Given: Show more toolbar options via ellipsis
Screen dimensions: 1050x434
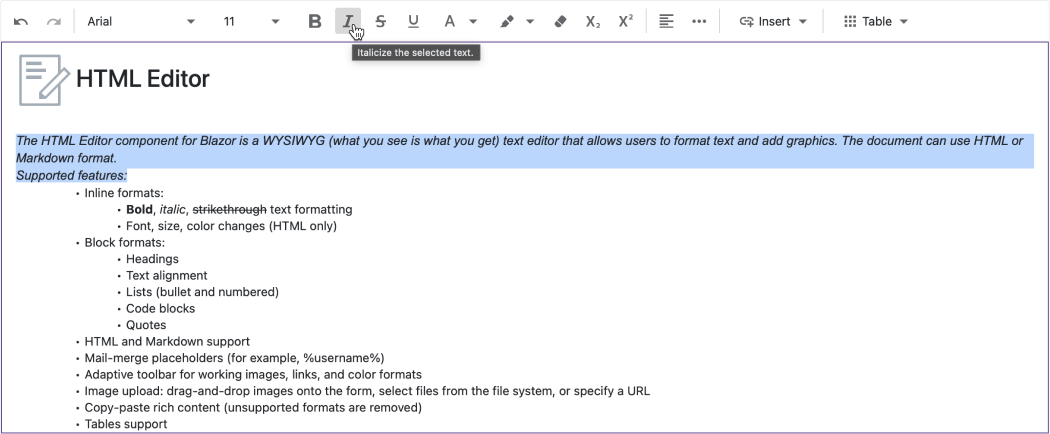Looking at the screenshot, I should click(x=699, y=21).
